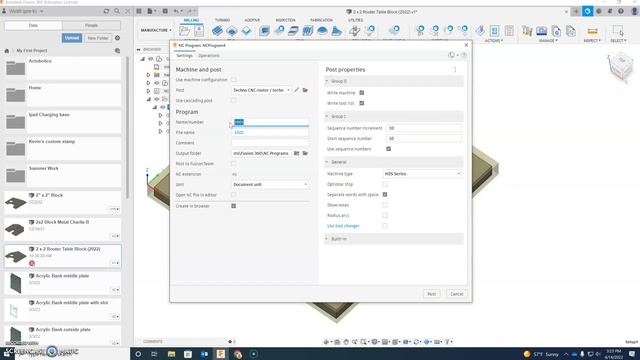Click the pencil edit icon beside Post
The height and width of the screenshot is (360, 640).
297,90
